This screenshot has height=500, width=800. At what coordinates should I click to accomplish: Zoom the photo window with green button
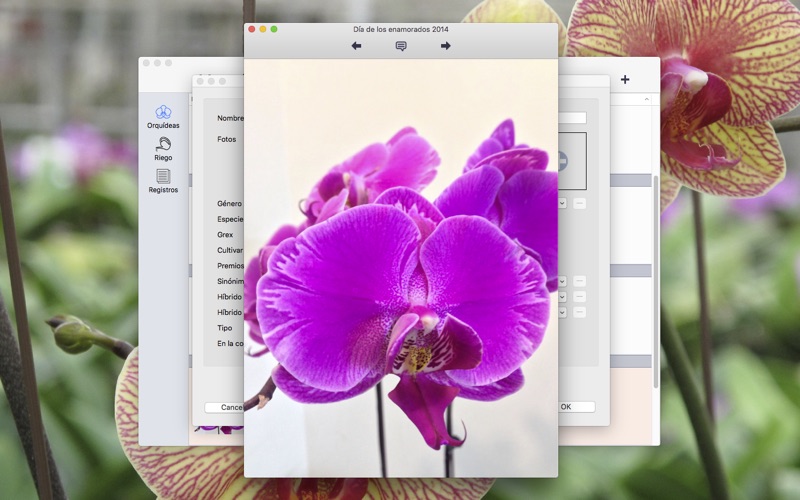[x=274, y=29]
